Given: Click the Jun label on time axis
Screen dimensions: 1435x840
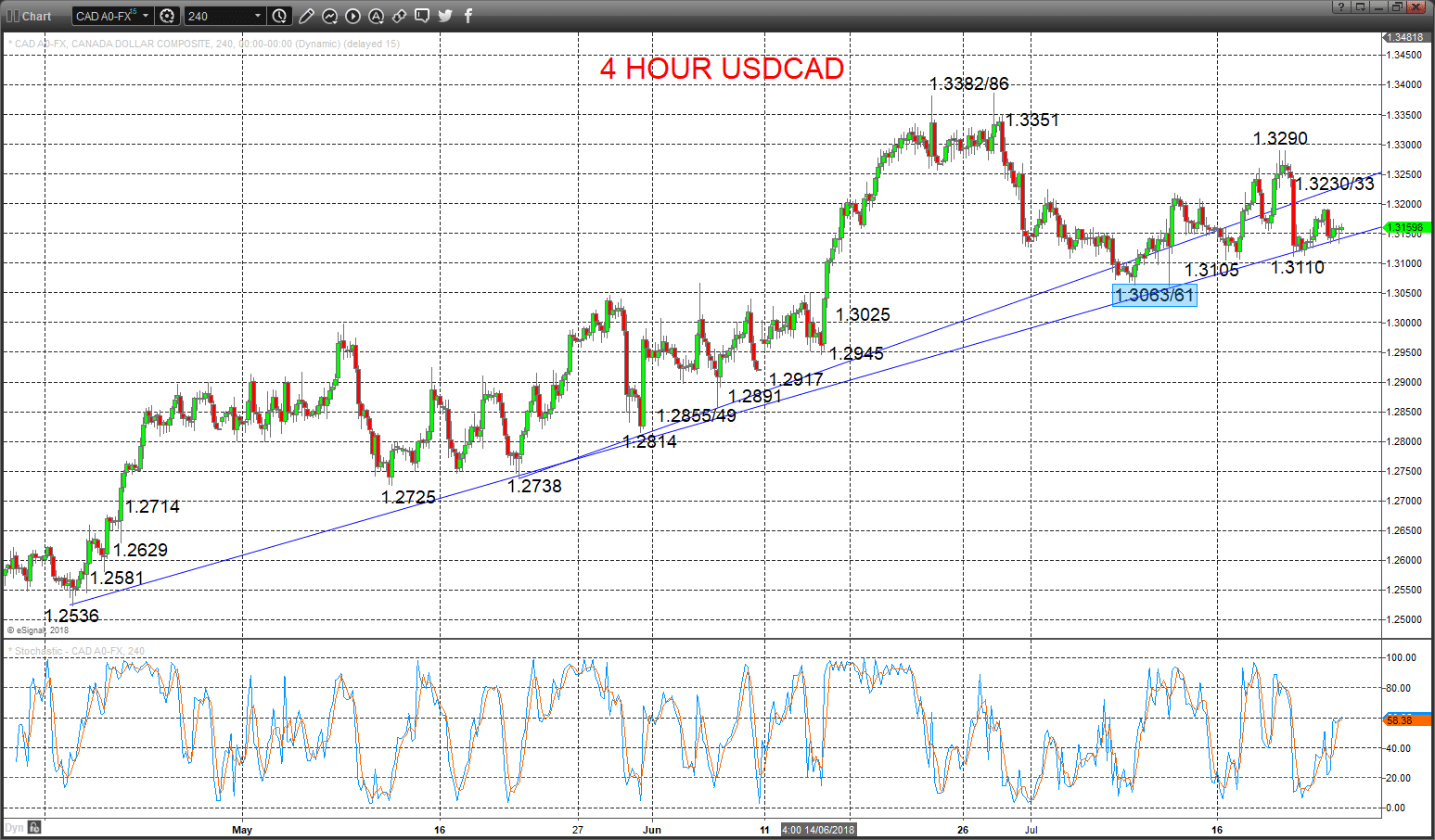Looking at the screenshot, I should pyautogui.click(x=652, y=830).
